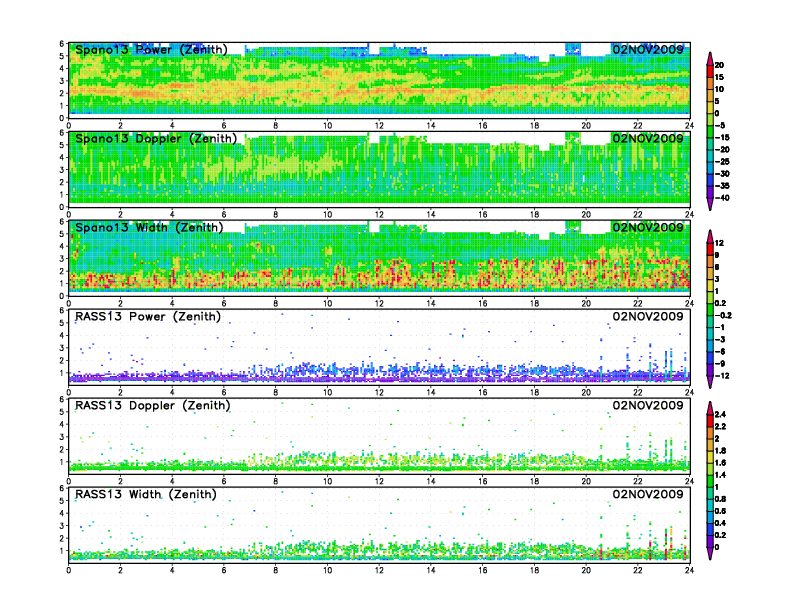Select the 02NOV2009 date in RASS13 Power panel
Screen dimensions: 792x612
(x=648, y=316)
